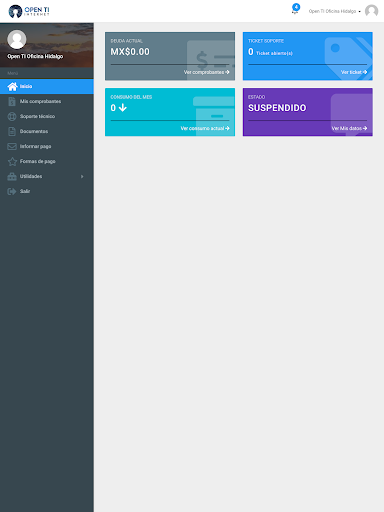Click the Menú sidebar heading
This screenshot has height=512, width=384.
13,73
